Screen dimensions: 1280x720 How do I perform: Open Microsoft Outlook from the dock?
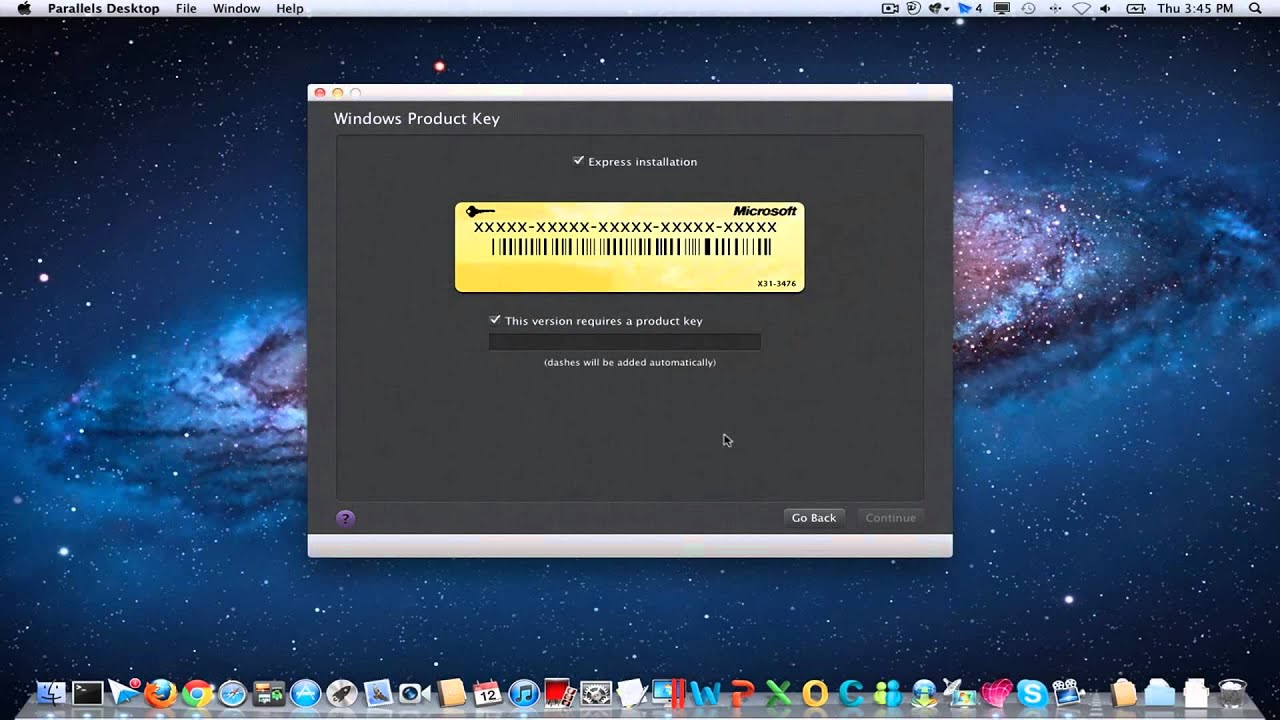point(815,692)
